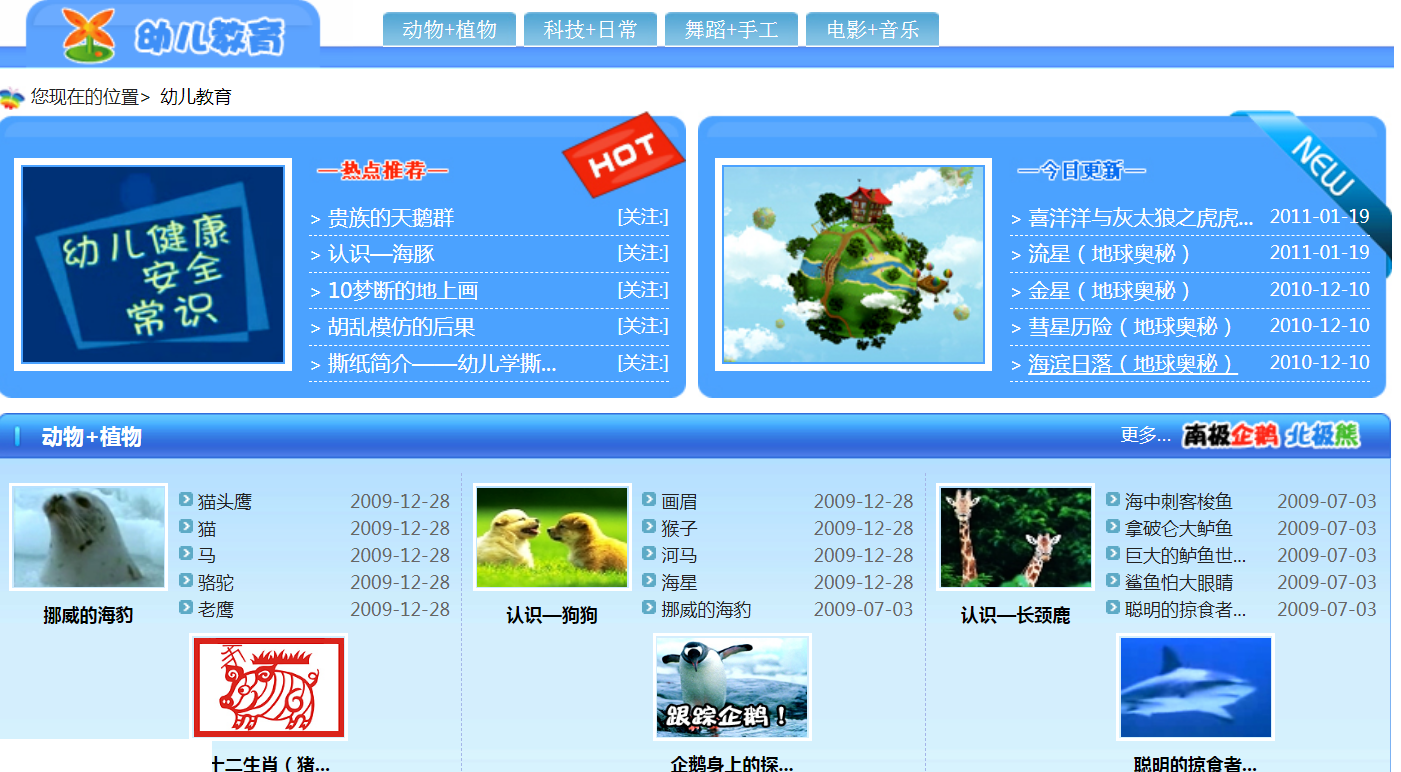Click [关注] next to 认识—海豚

tap(642, 253)
